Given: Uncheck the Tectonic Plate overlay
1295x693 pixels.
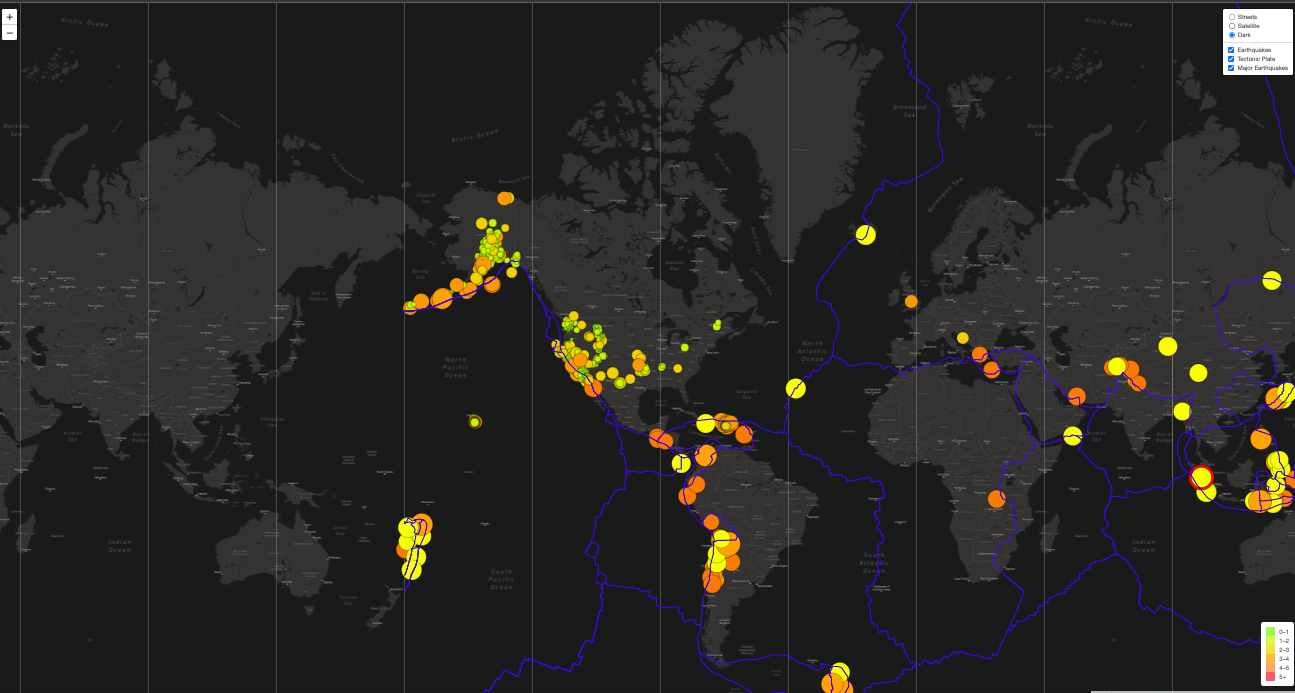Looking at the screenshot, I should (x=1232, y=59).
